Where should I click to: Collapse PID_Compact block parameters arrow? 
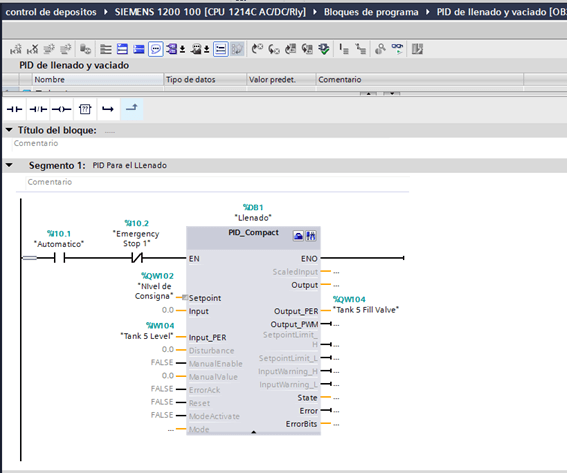click(253, 431)
